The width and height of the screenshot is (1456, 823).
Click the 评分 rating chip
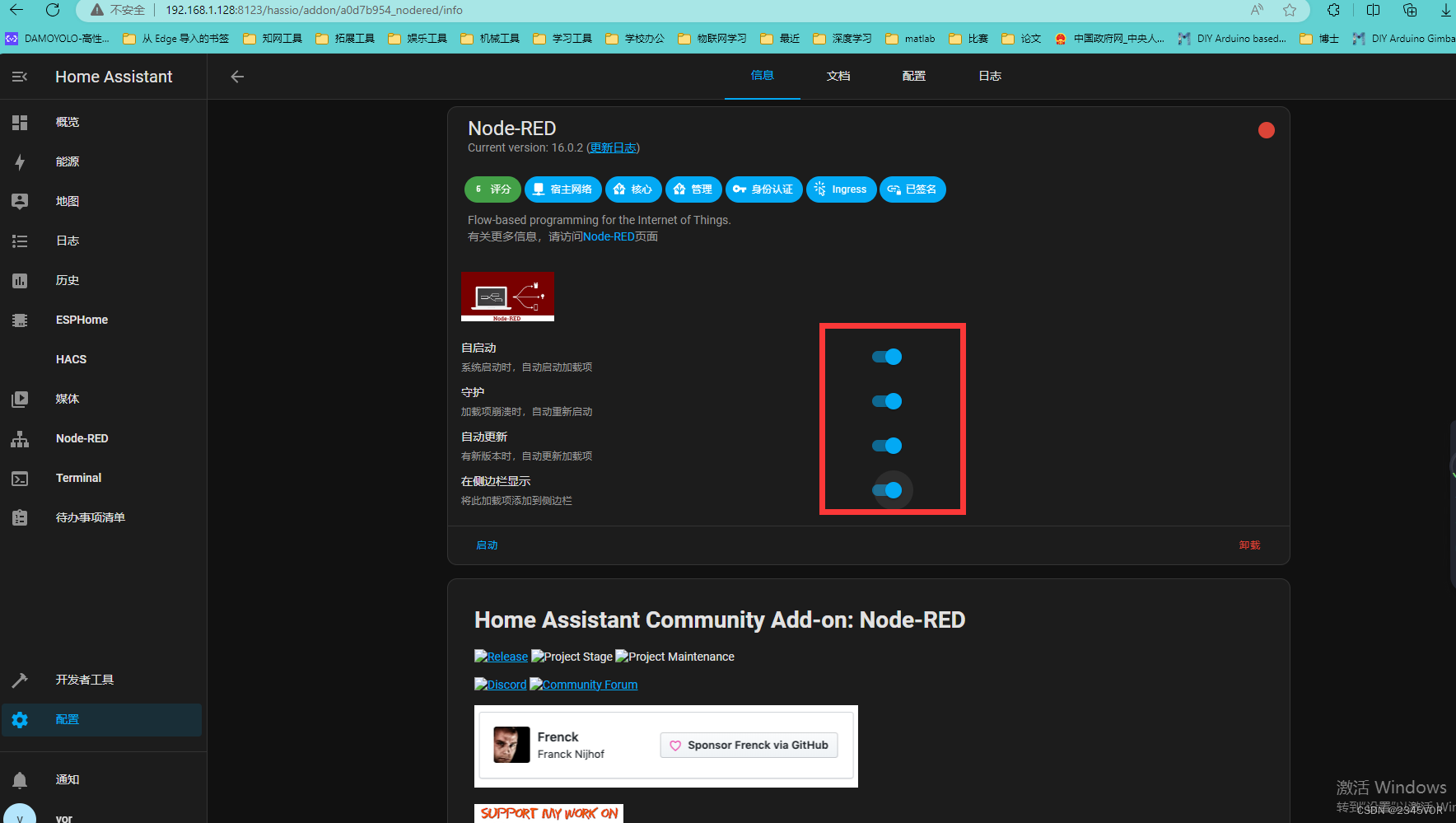pyautogui.click(x=492, y=189)
